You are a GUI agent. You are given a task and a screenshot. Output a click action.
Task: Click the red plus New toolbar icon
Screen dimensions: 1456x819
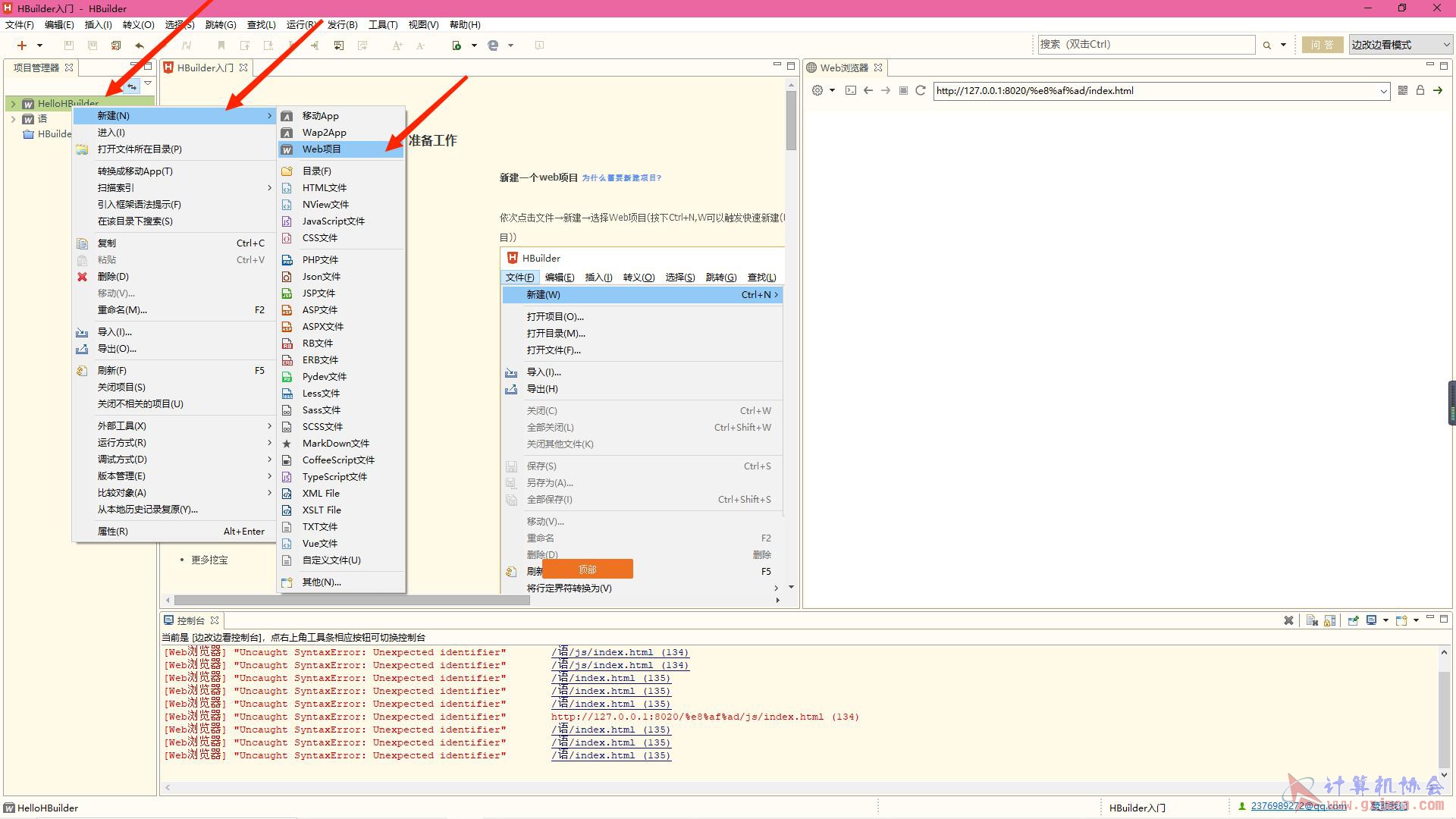coord(22,45)
